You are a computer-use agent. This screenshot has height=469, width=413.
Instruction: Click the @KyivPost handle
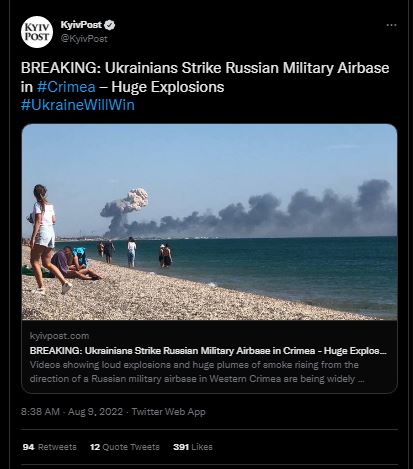(84, 39)
